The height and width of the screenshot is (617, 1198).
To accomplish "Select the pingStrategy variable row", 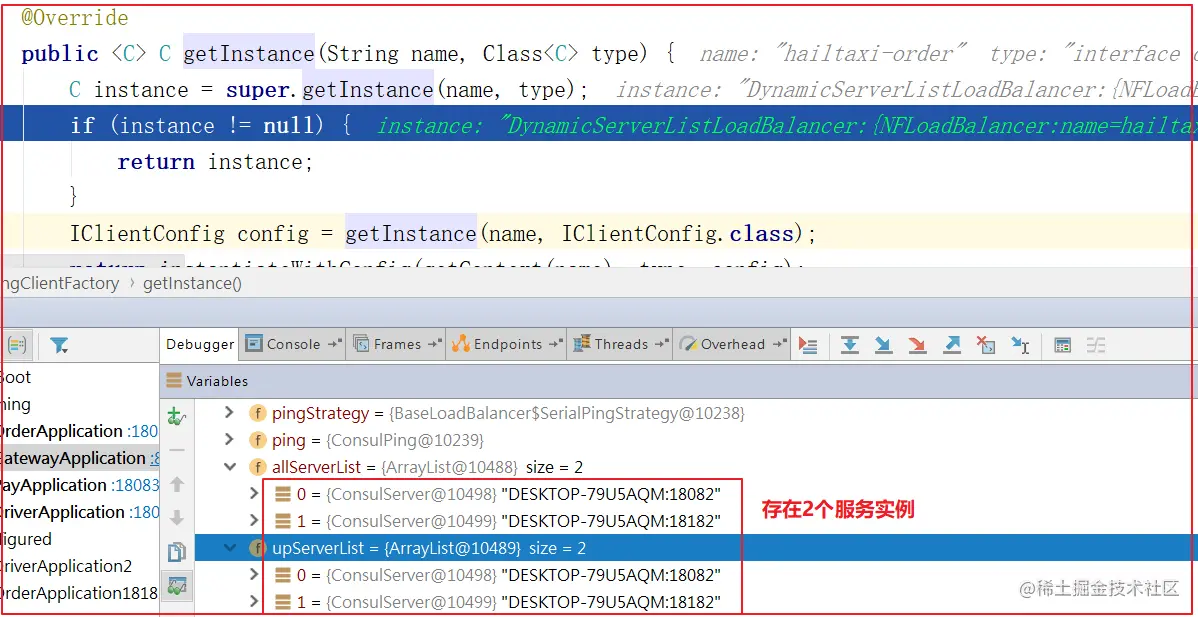I will (696, 413).
